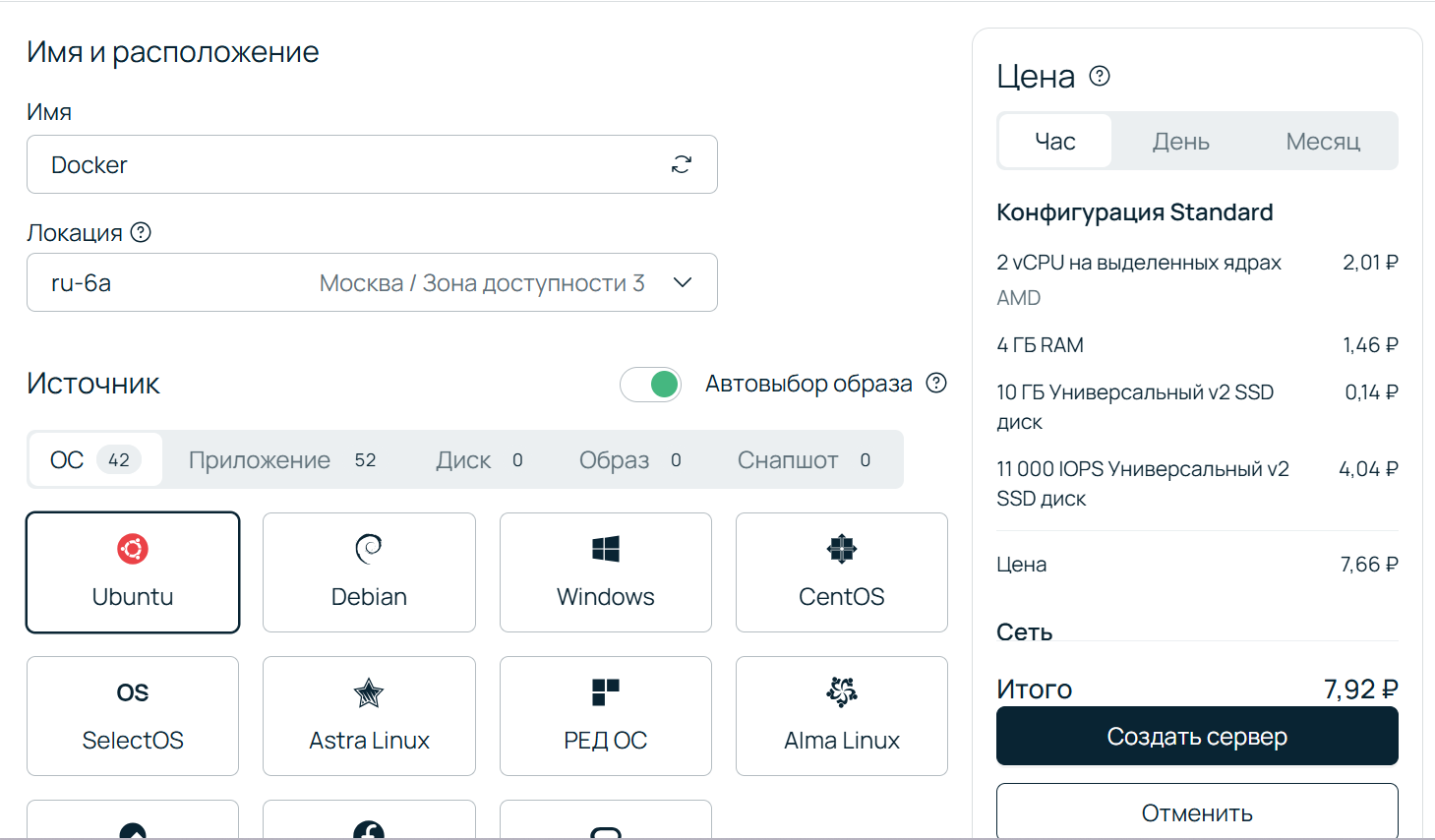Viewport: 1435px width, 840px height.
Task: Show price per Месяц
Action: tap(1323, 141)
